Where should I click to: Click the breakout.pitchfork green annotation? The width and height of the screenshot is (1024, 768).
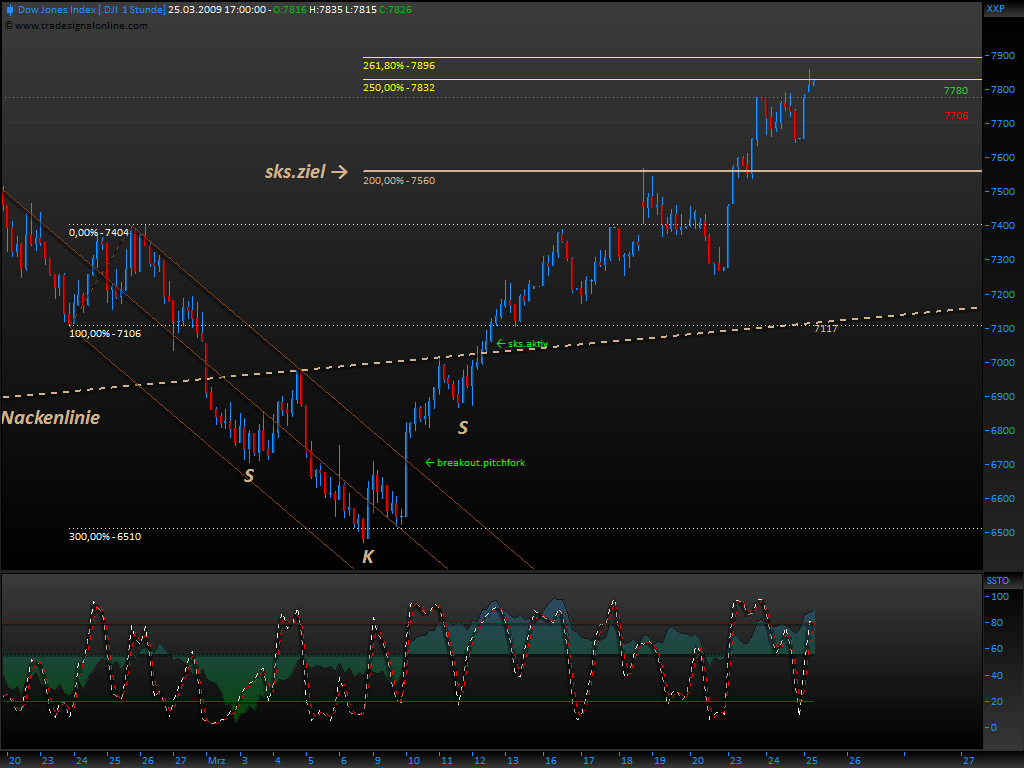click(475, 462)
